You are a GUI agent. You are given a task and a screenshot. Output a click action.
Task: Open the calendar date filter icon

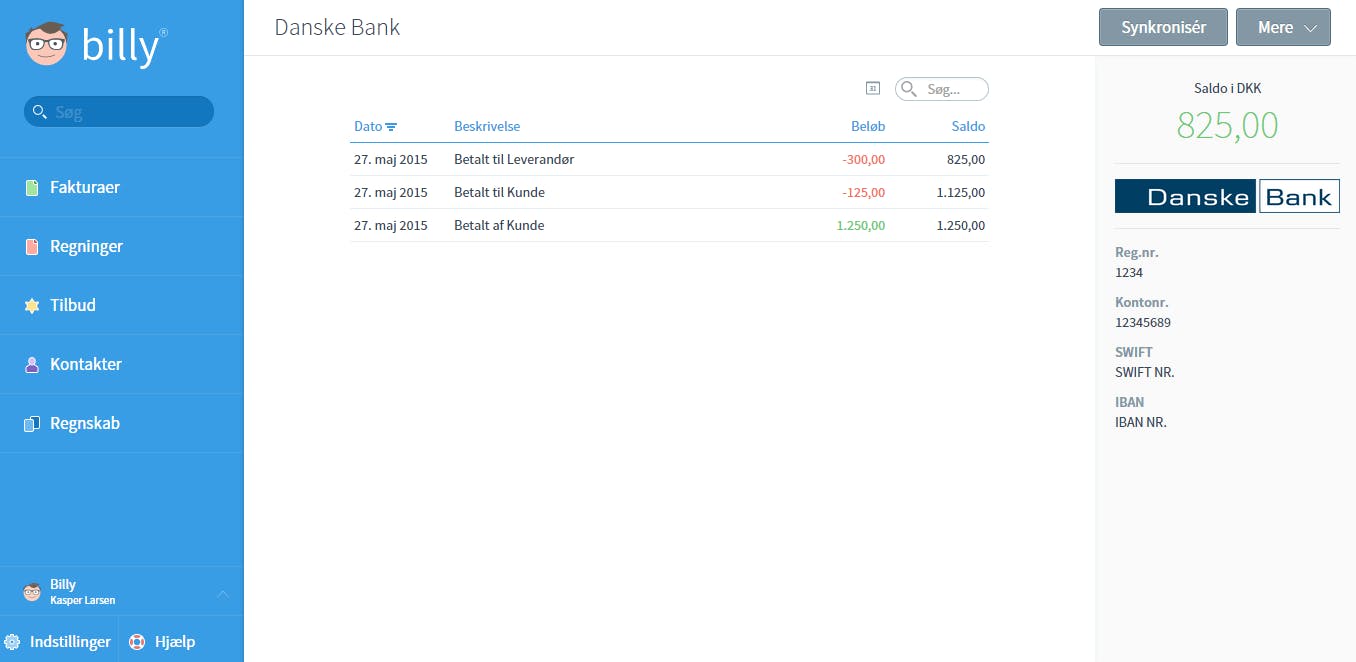pyautogui.click(x=872, y=88)
